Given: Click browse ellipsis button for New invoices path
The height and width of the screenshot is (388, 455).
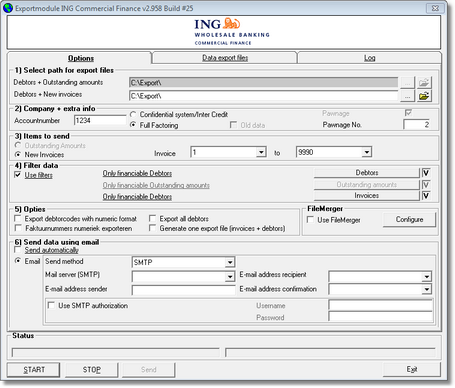Looking at the screenshot, I should (407, 96).
